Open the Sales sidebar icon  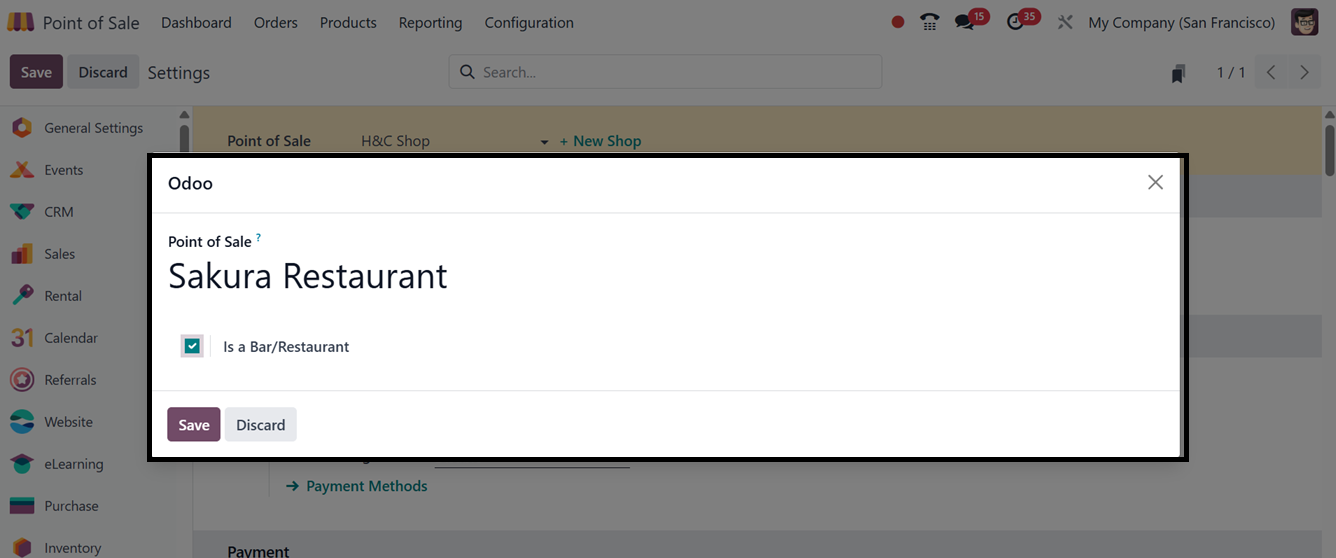point(22,254)
